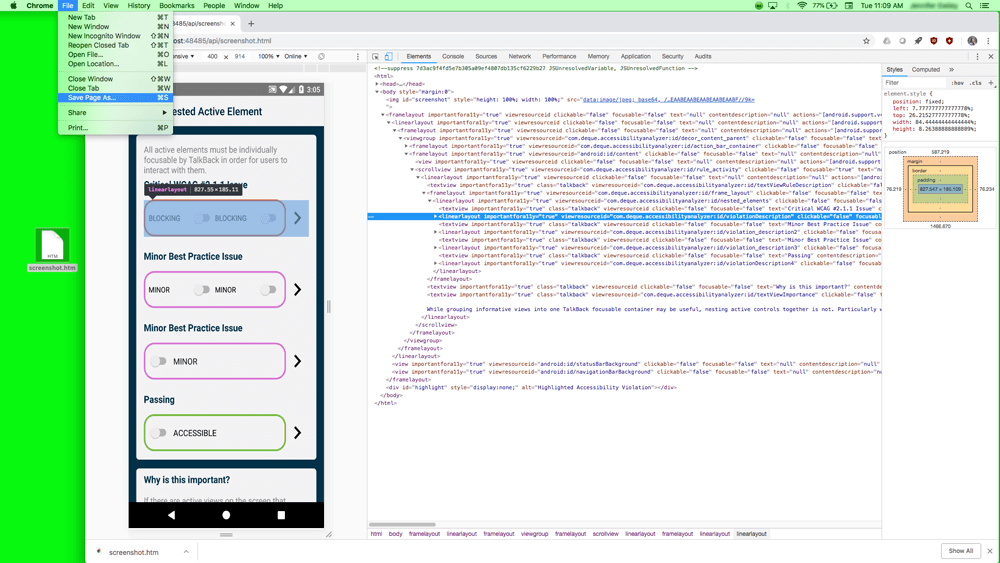The width and height of the screenshot is (1000, 563).
Task: Toggle the first BLOCKING switch
Action: click(x=203, y=218)
